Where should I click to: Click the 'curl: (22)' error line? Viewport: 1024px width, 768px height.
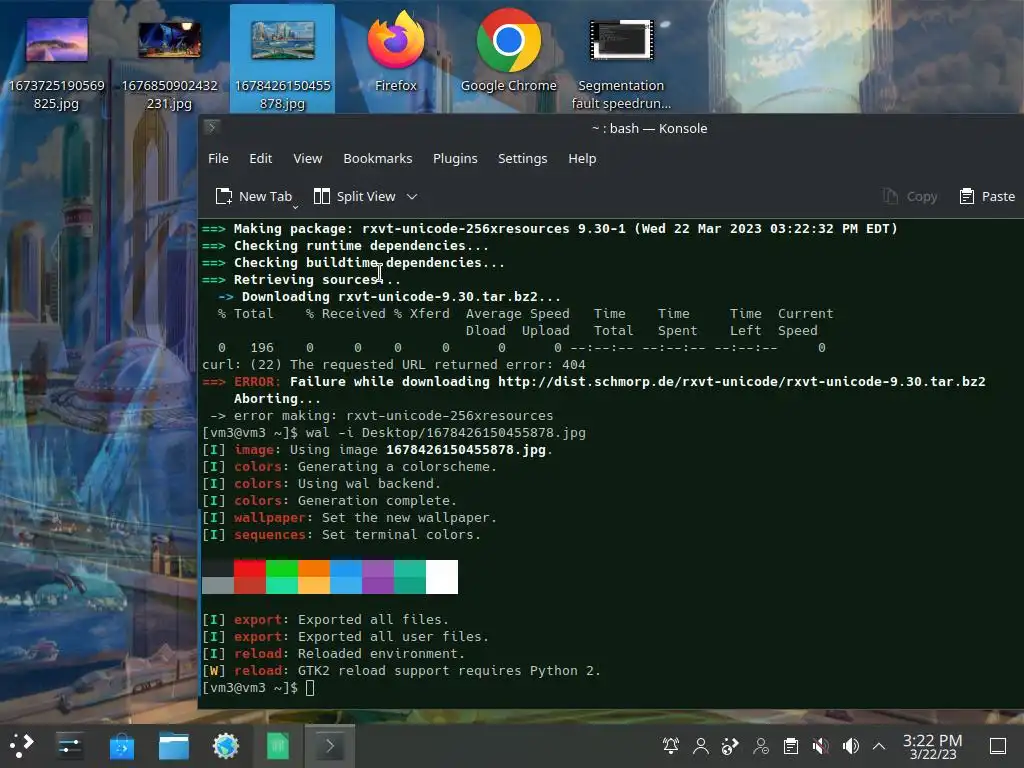[x=394, y=364]
